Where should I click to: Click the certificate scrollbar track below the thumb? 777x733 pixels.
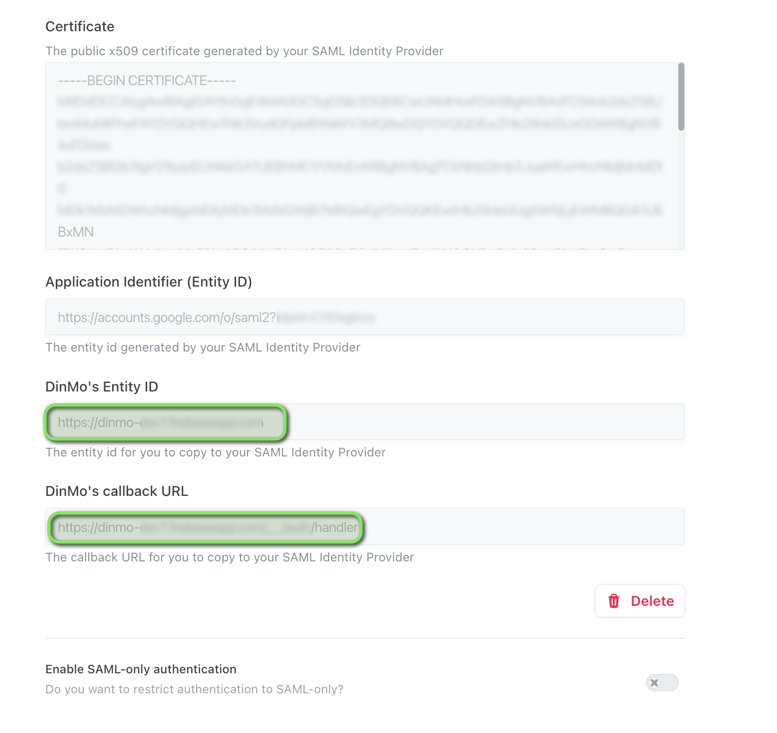[x=681, y=190]
